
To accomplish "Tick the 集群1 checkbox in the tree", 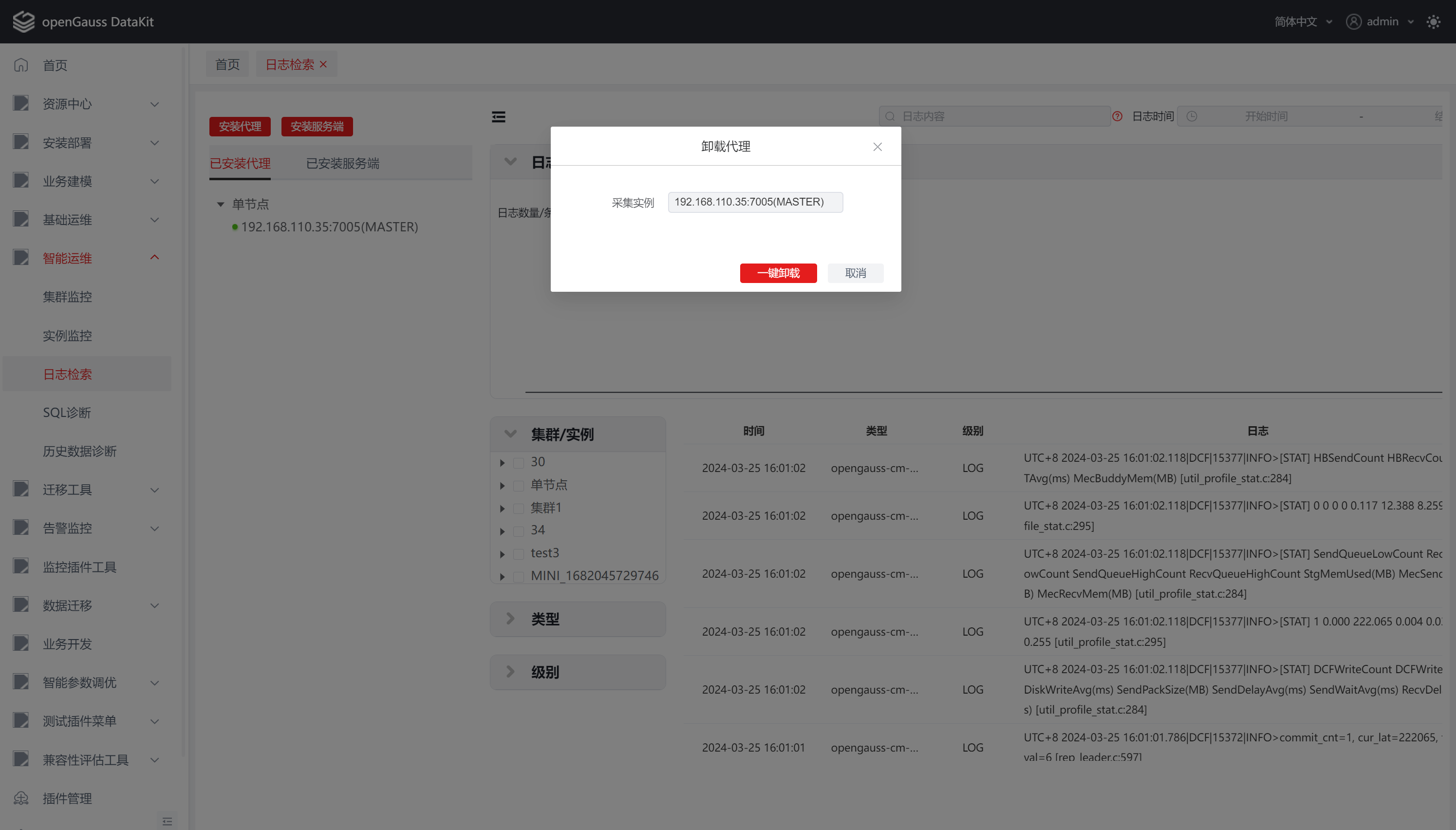I will pos(519,508).
